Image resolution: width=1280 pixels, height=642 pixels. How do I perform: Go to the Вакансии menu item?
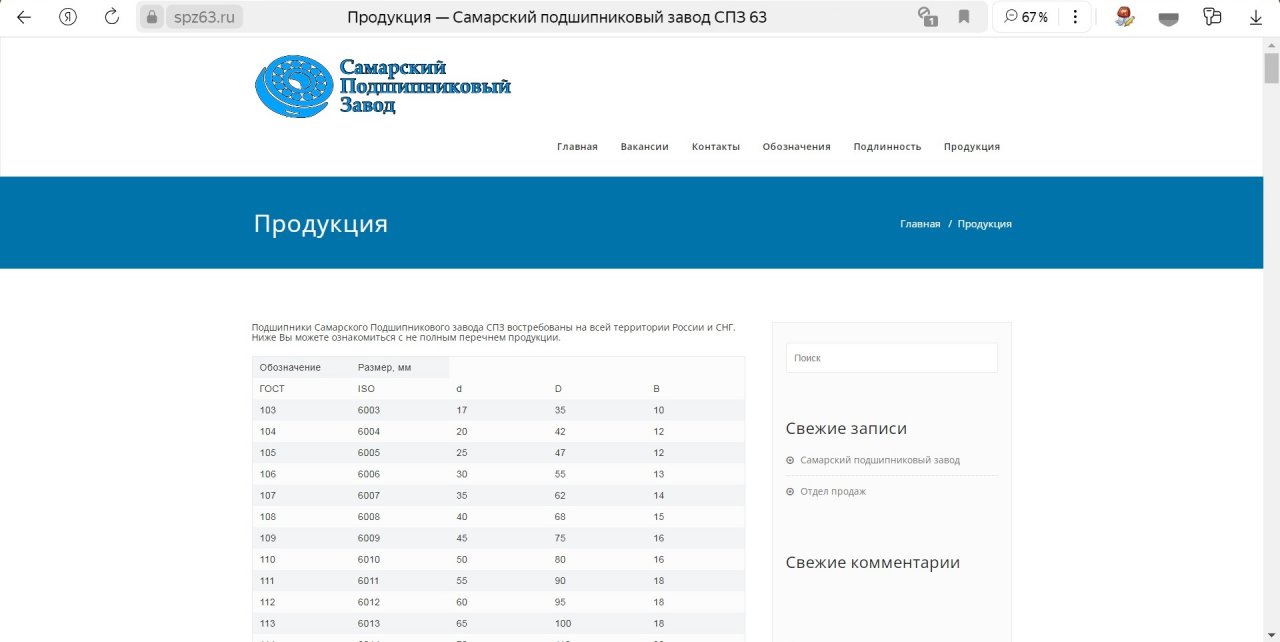click(644, 147)
